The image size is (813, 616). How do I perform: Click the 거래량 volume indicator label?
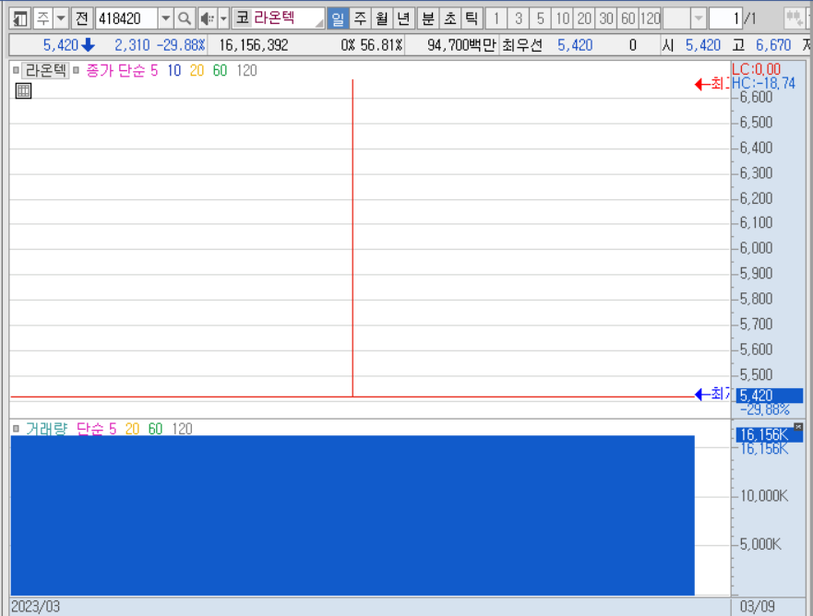(x=47, y=428)
